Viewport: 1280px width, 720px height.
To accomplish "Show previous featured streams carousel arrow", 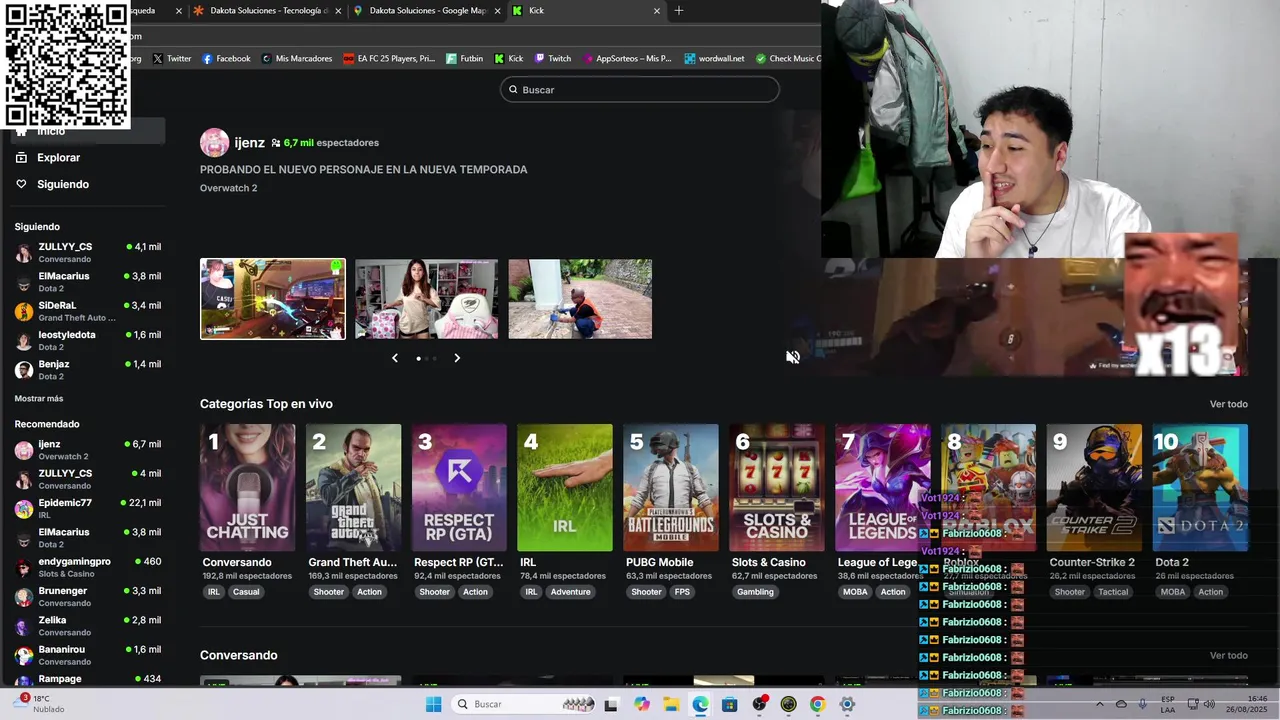I will click(x=395, y=358).
